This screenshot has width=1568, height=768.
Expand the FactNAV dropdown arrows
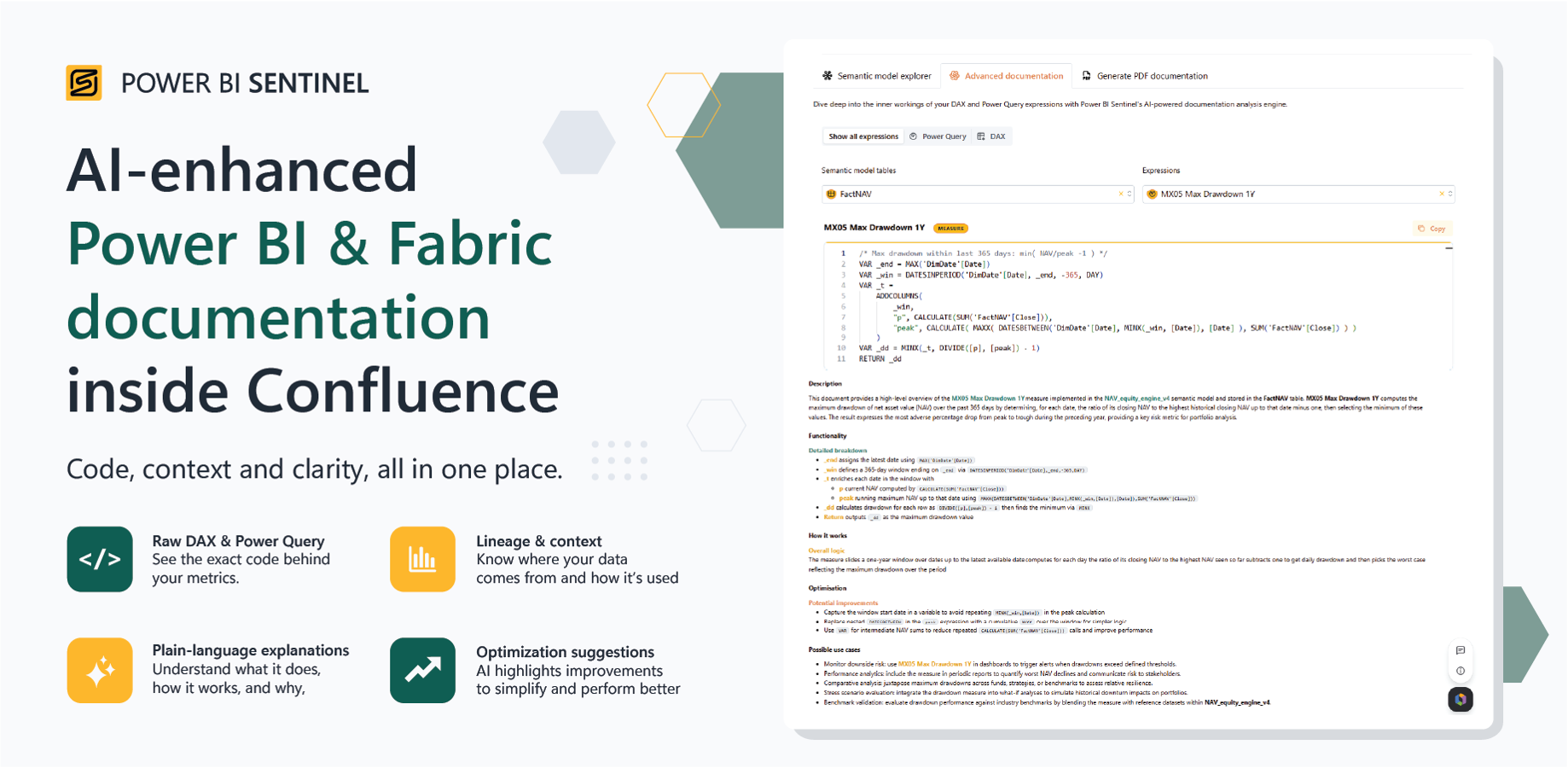pyautogui.click(x=1129, y=195)
